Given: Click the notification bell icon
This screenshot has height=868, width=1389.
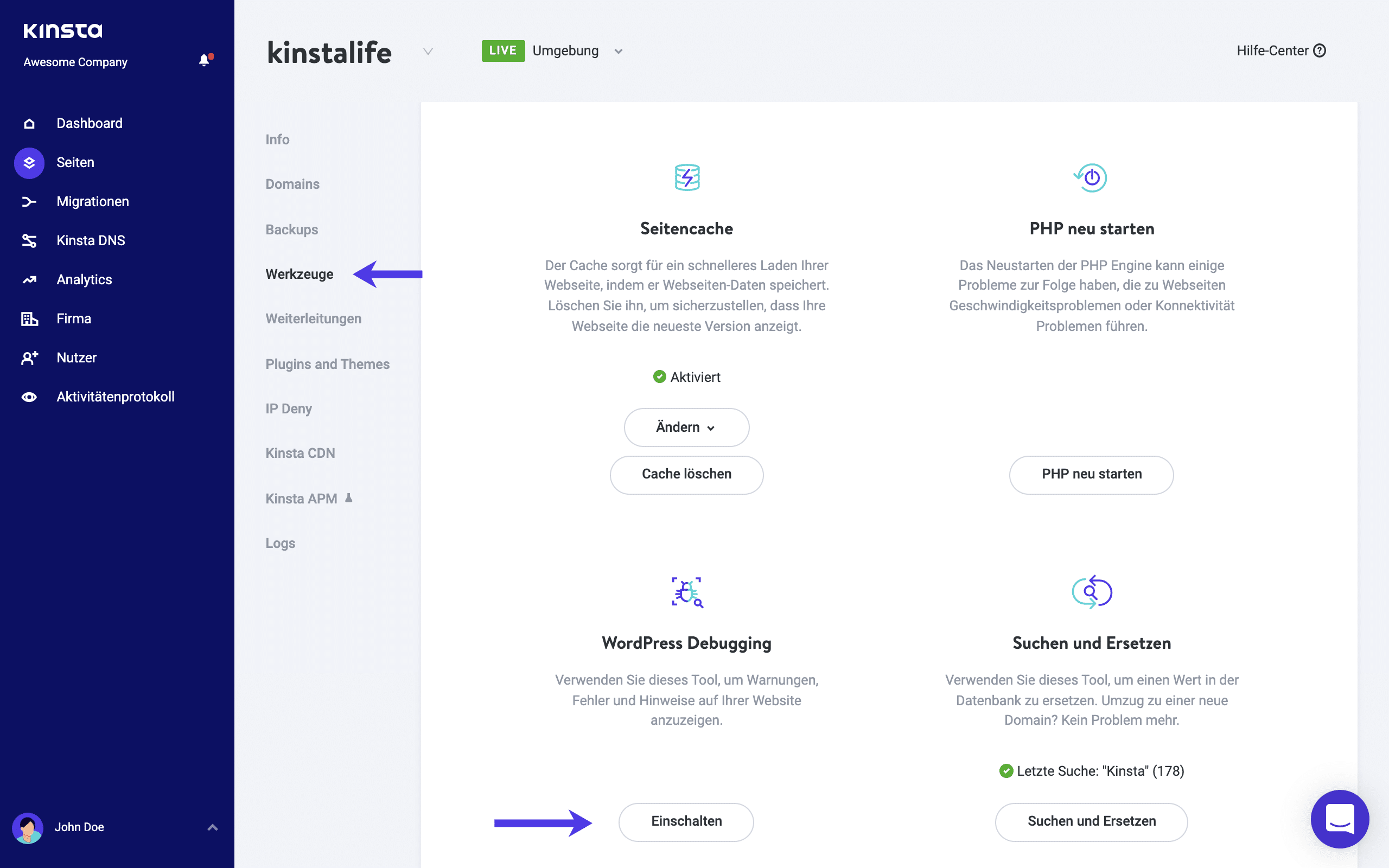Looking at the screenshot, I should coord(204,60).
